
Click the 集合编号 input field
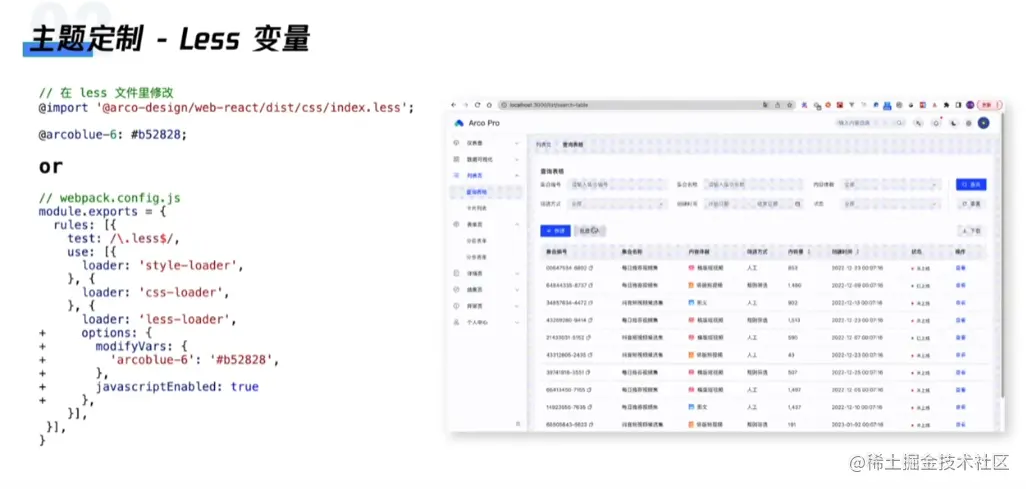(x=616, y=185)
